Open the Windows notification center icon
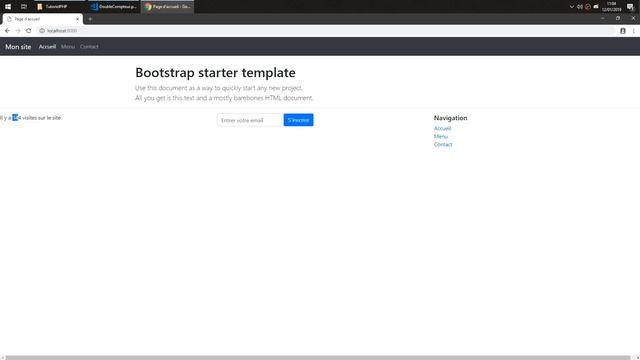Image resolution: width=640 pixels, height=360 pixels. [x=630, y=7]
